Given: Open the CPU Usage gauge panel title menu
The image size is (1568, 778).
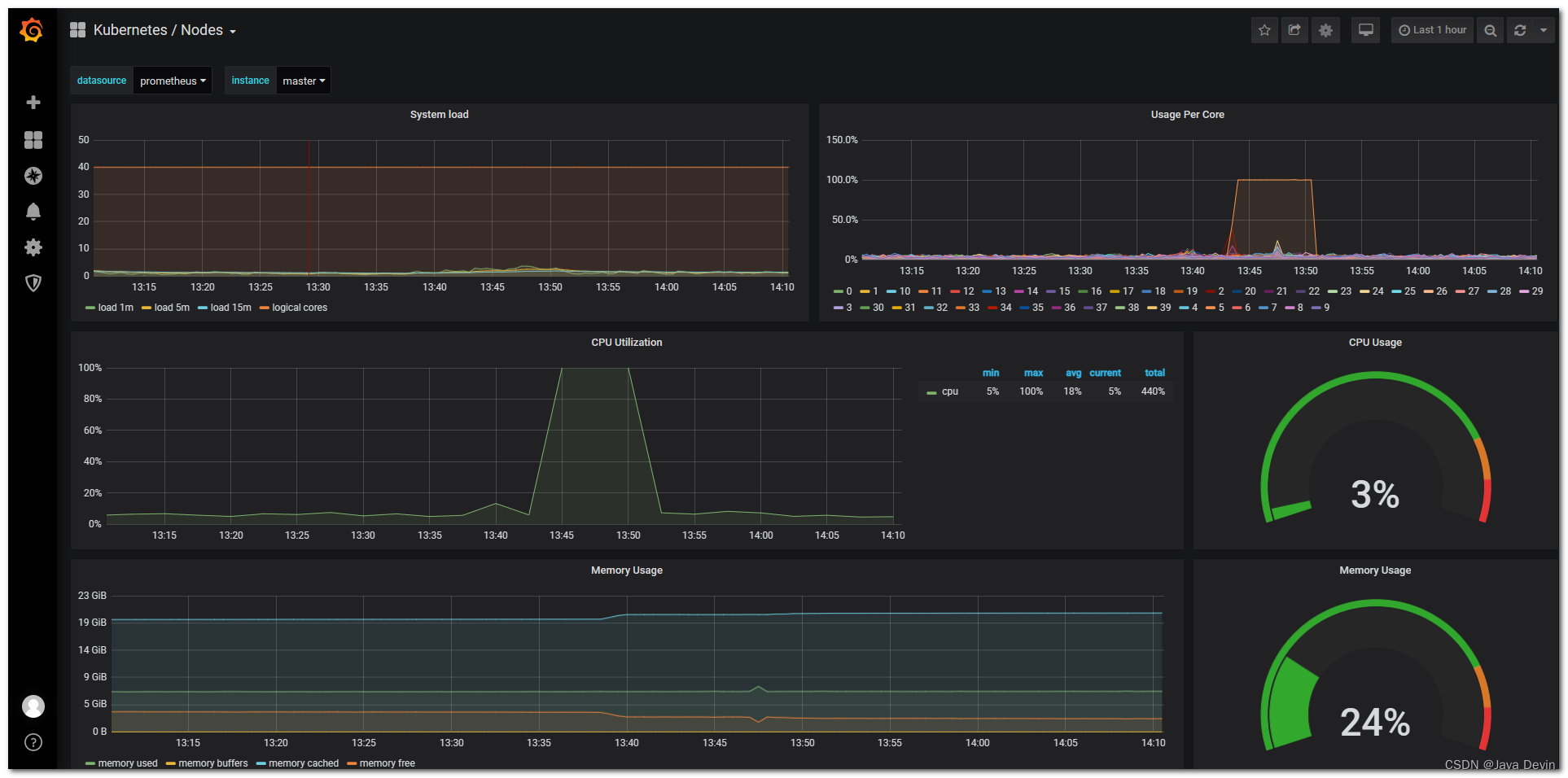Looking at the screenshot, I should (x=1376, y=343).
